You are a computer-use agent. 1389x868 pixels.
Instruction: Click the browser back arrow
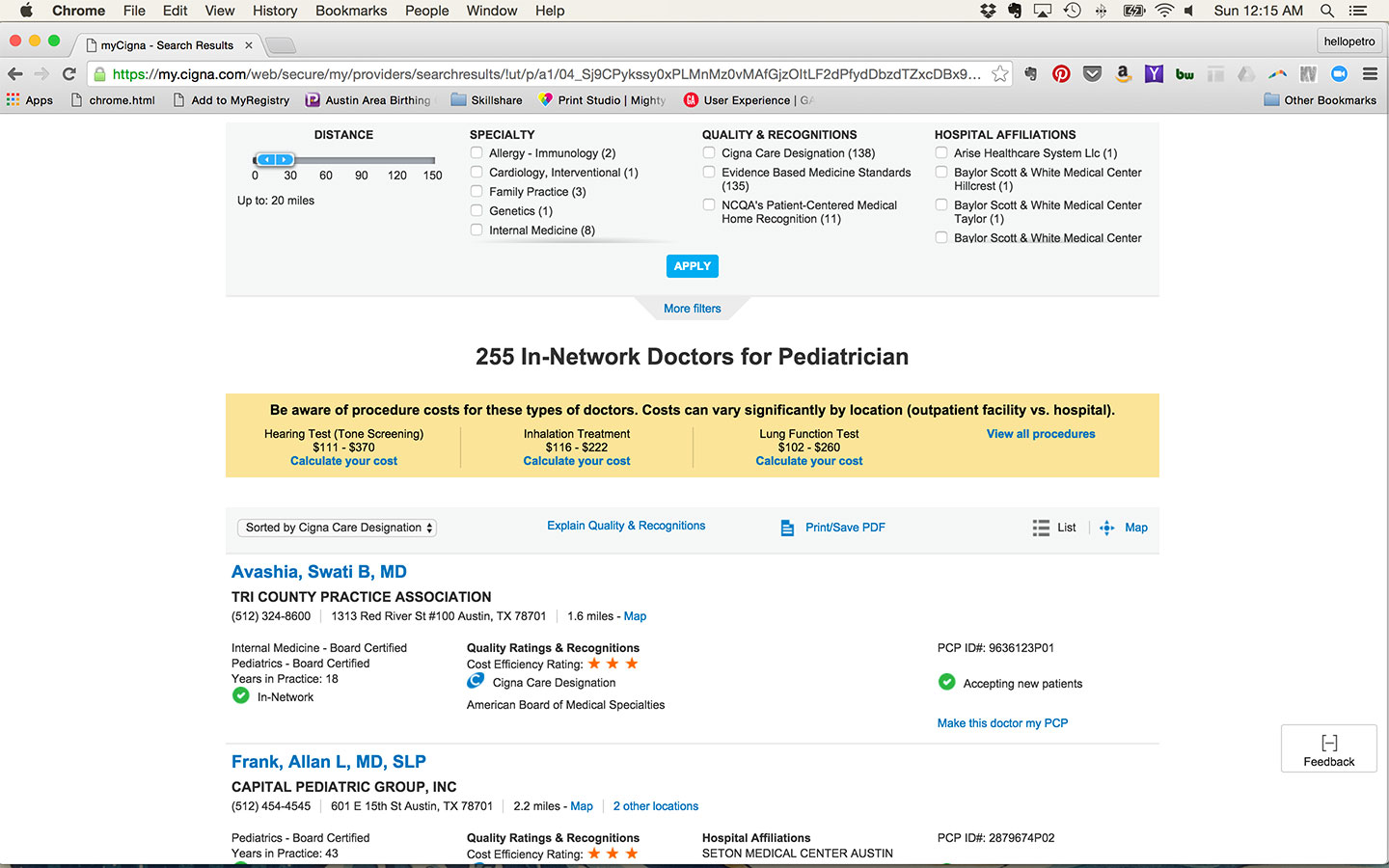[x=15, y=74]
